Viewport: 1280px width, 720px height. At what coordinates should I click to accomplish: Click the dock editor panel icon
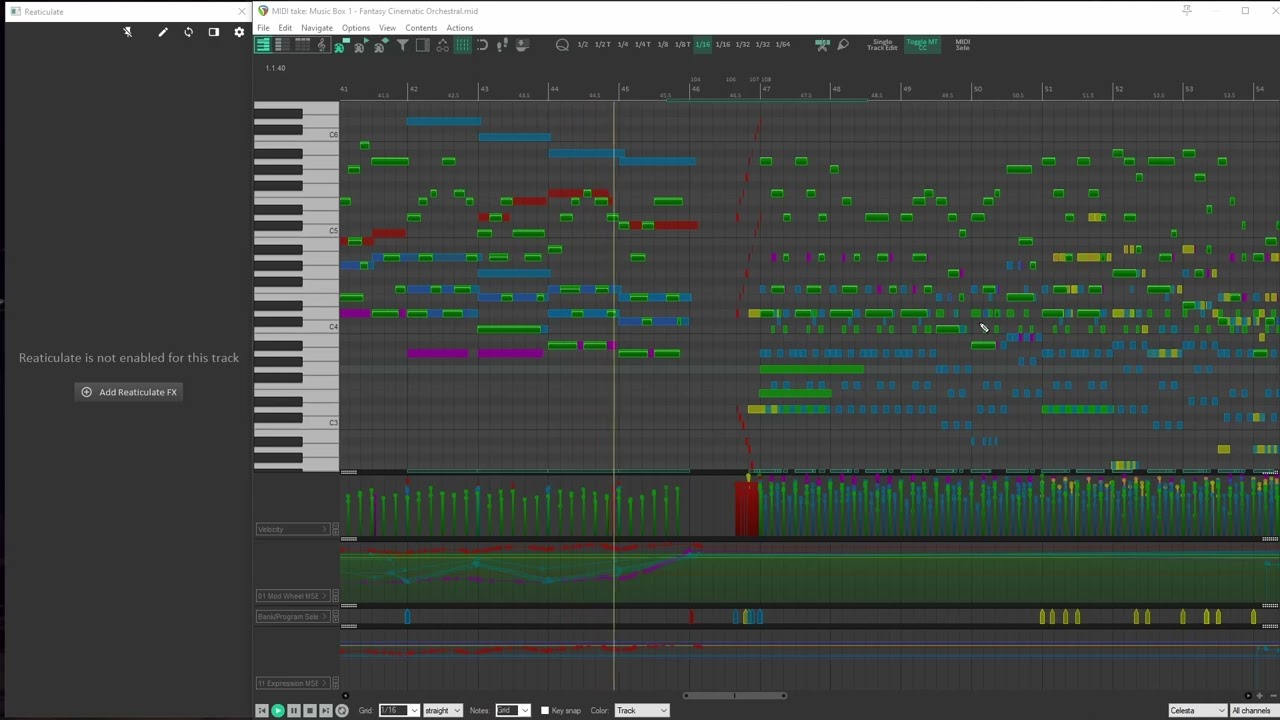click(422, 45)
